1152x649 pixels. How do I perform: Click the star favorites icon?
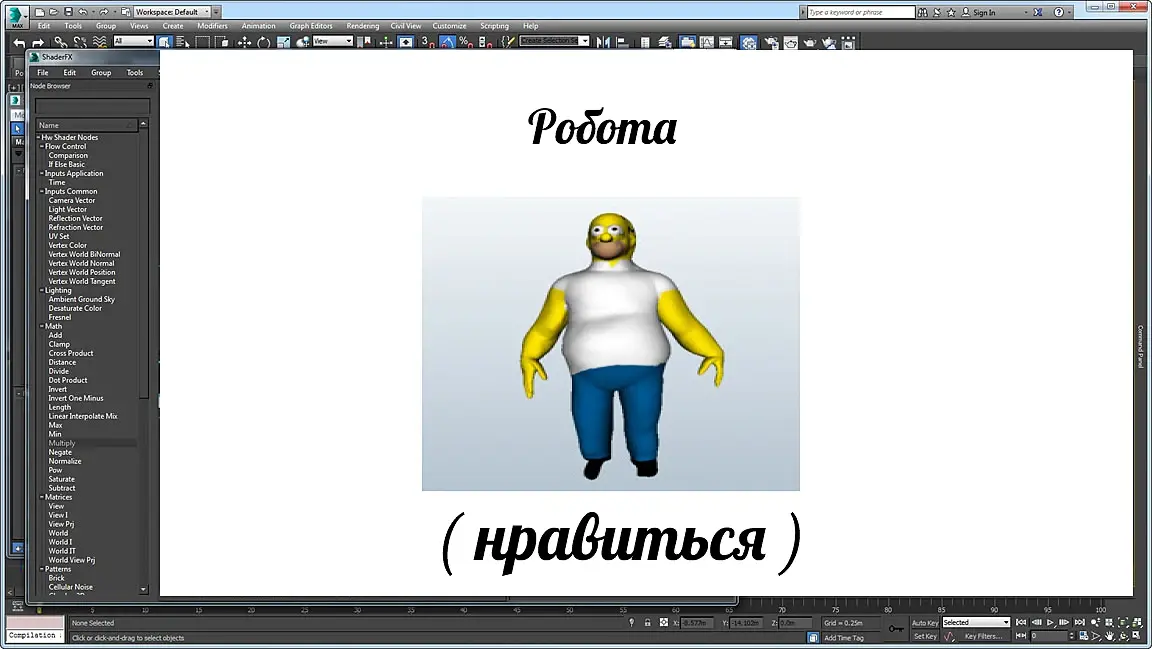(951, 12)
